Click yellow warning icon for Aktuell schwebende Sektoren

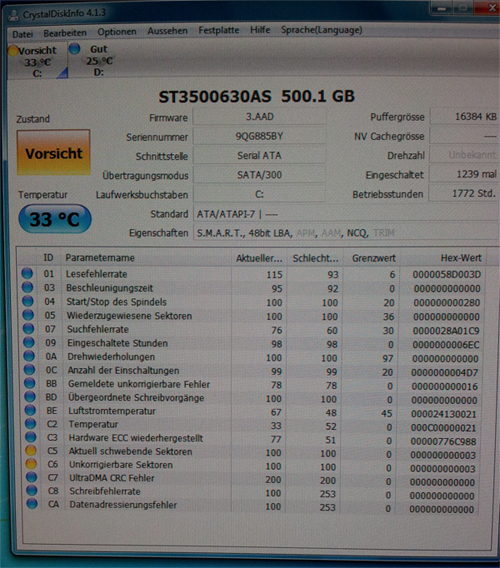pyautogui.click(x=31, y=450)
